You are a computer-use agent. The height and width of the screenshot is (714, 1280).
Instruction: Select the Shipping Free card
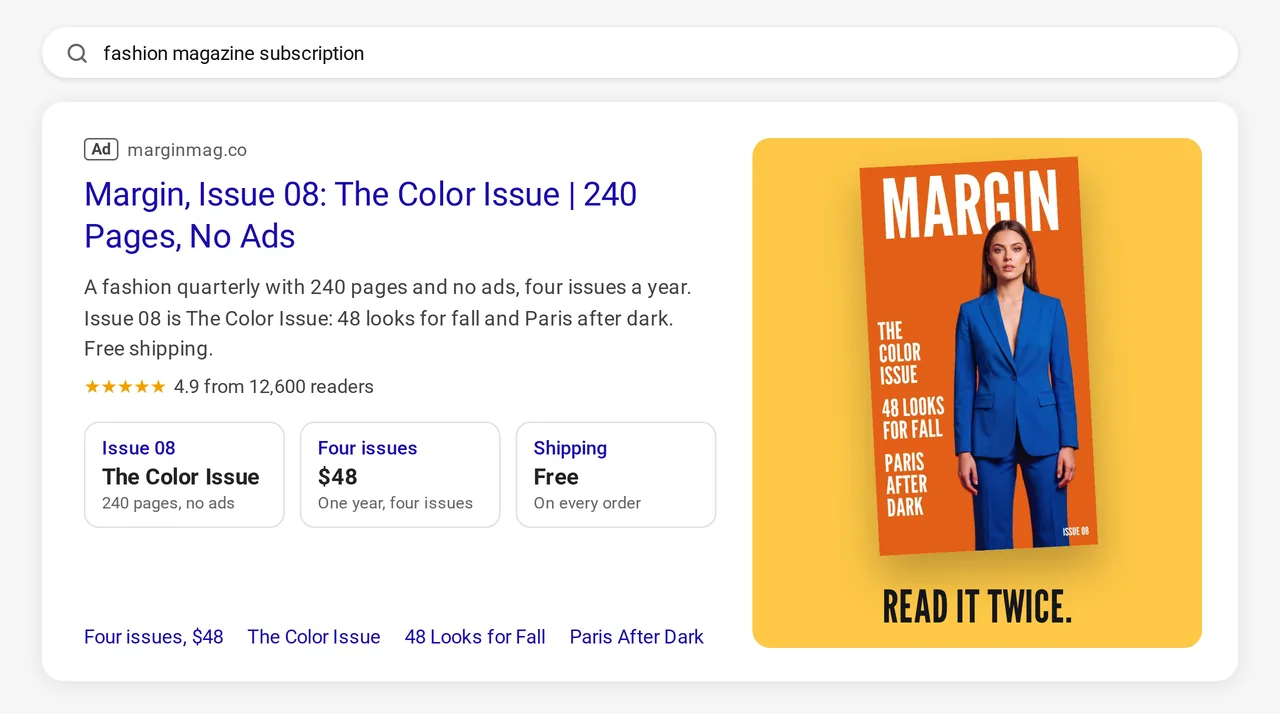tap(616, 474)
